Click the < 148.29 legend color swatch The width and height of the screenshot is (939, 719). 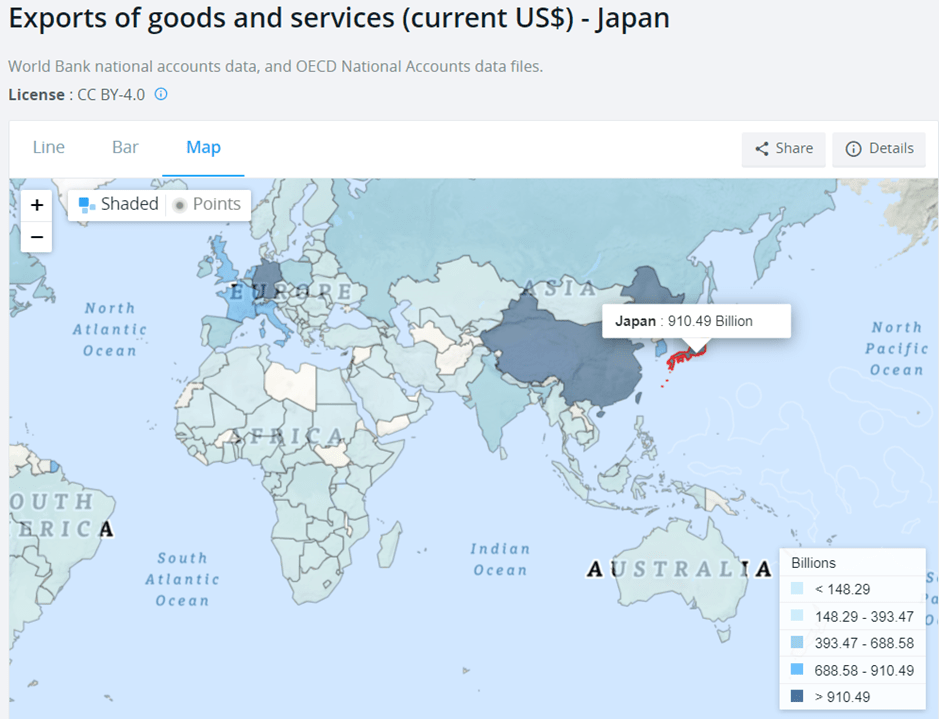click(796, 589)
